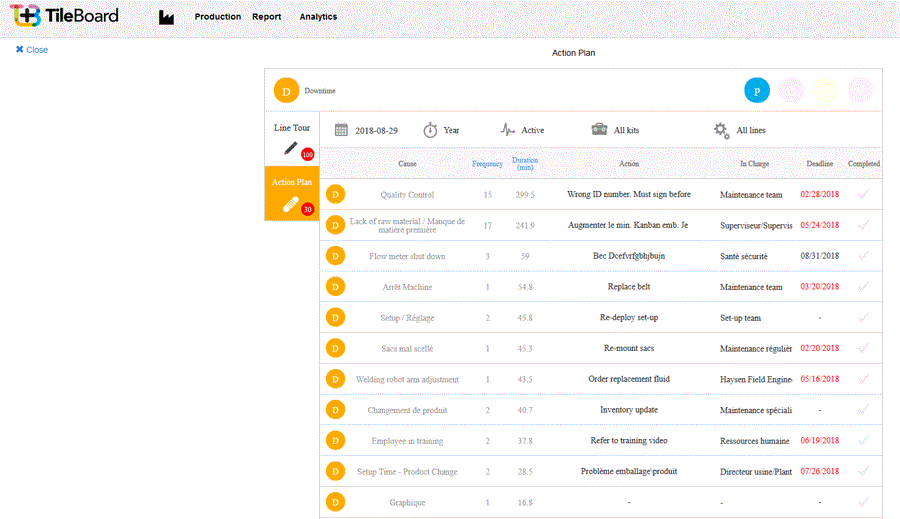This screenshot has height=519, width=900.
Task: Open the 'Order replacement fluid' action
Action: coord(629,379)
